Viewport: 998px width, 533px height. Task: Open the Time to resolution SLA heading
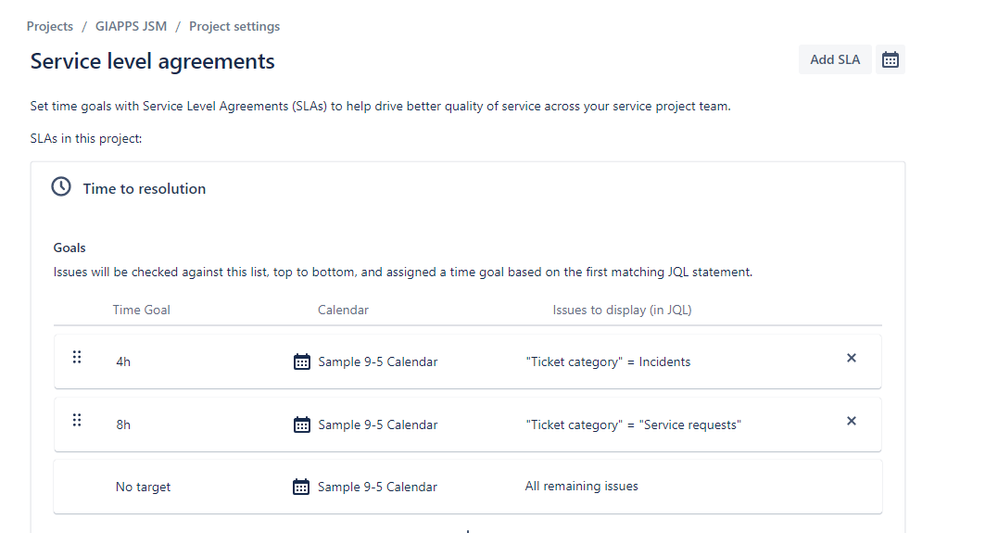click(144, 188)
